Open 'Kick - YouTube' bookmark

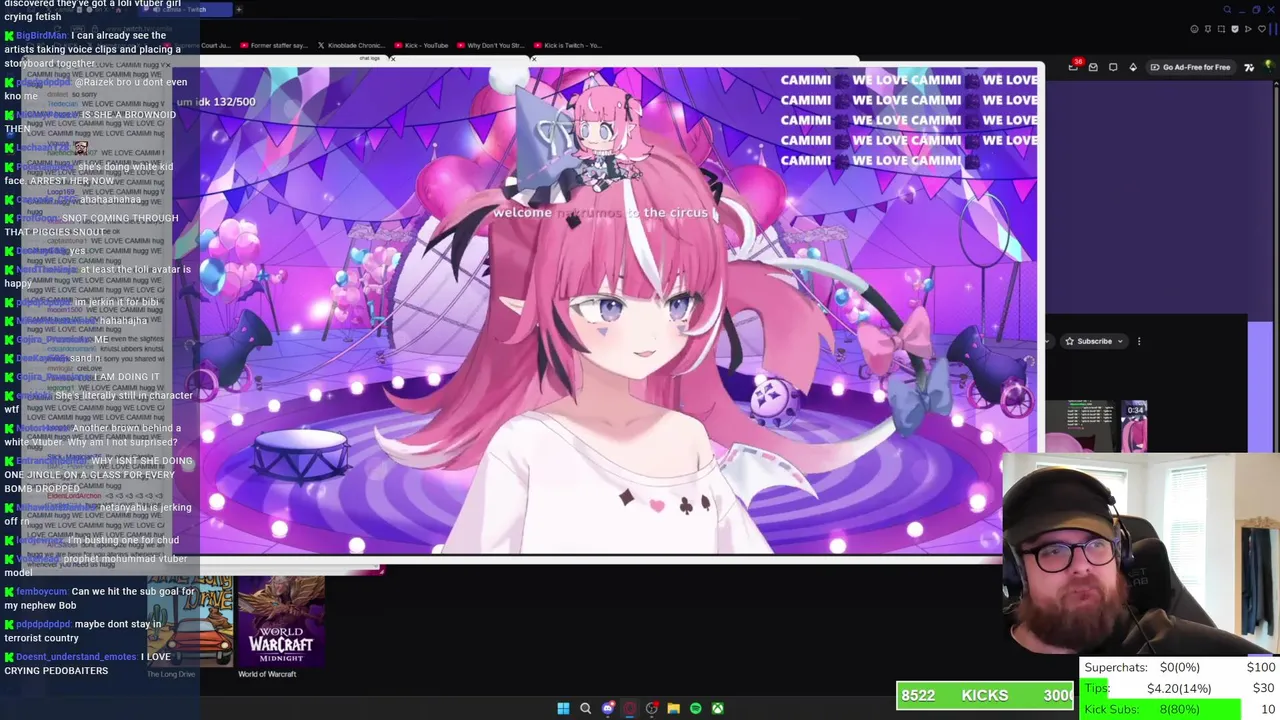(421, 45)
